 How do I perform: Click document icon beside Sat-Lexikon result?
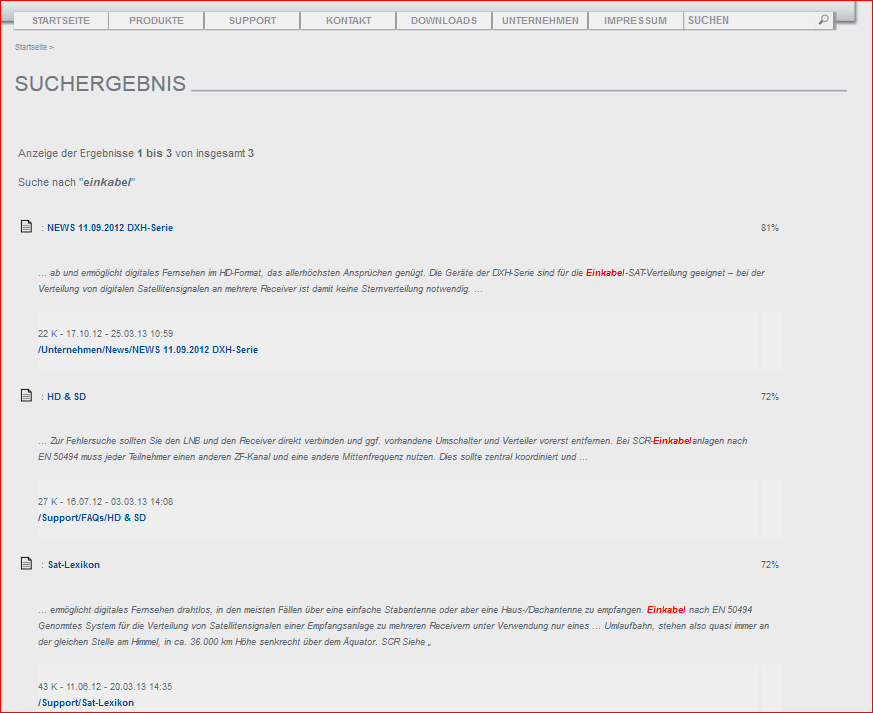tap(27, 564)
